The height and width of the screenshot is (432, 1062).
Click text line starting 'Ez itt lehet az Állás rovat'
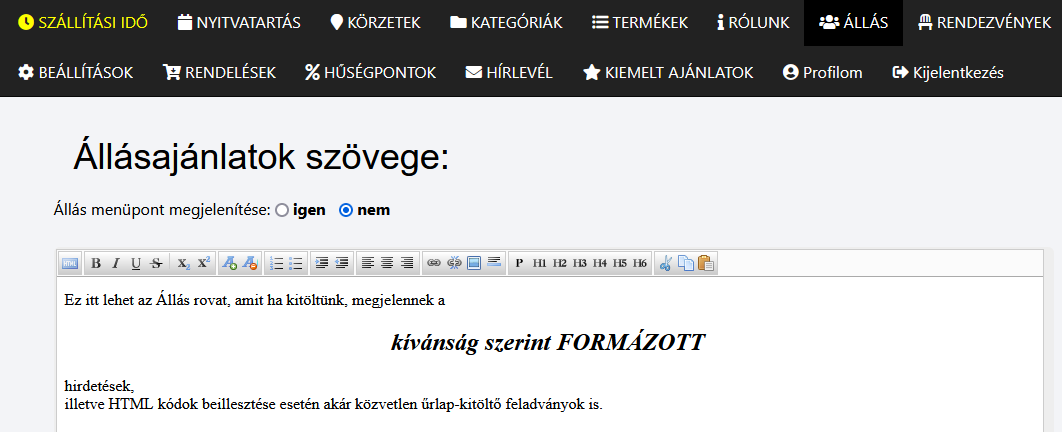click(255, 300)
